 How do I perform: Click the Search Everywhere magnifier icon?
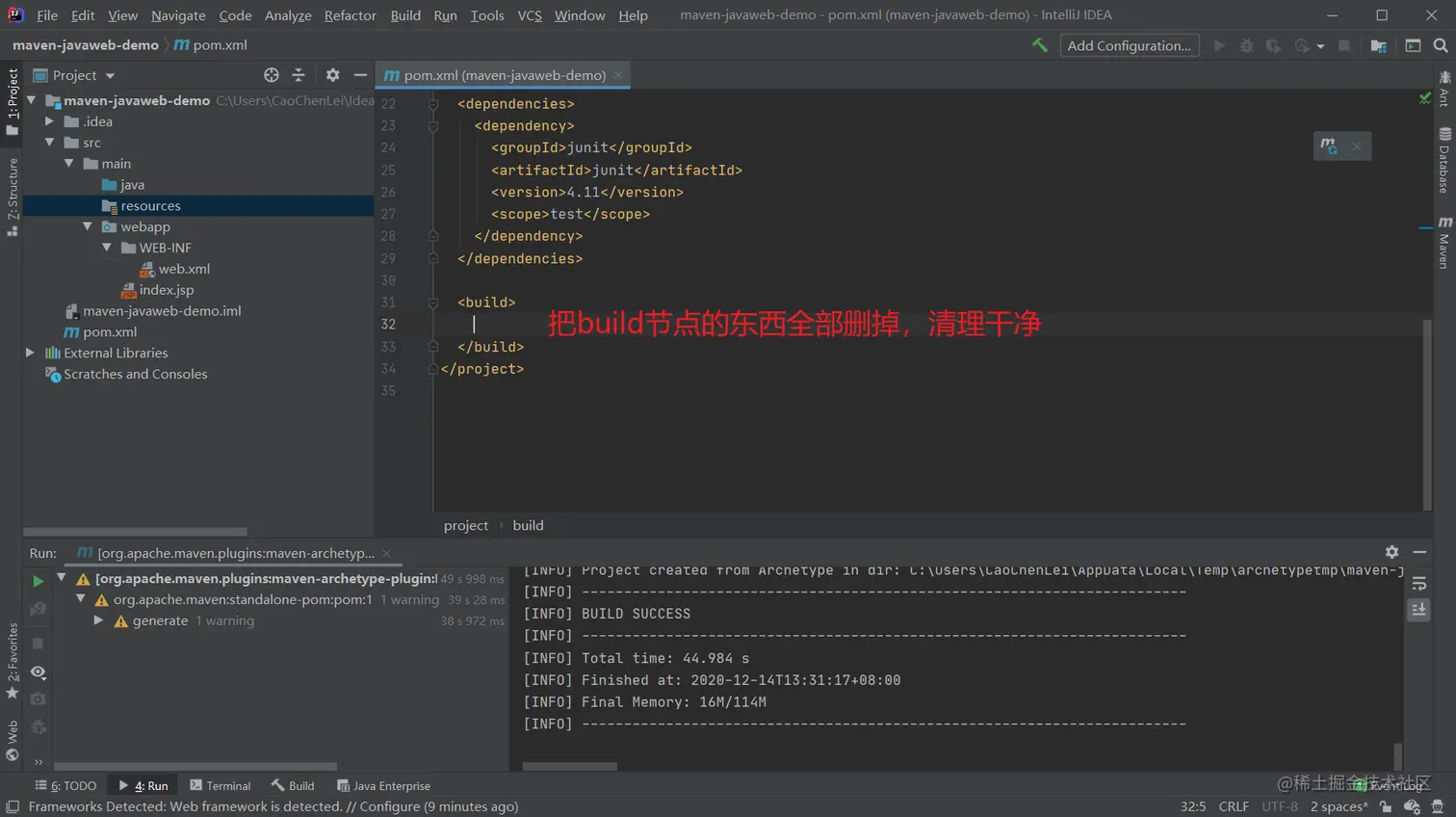(1441, 45)
